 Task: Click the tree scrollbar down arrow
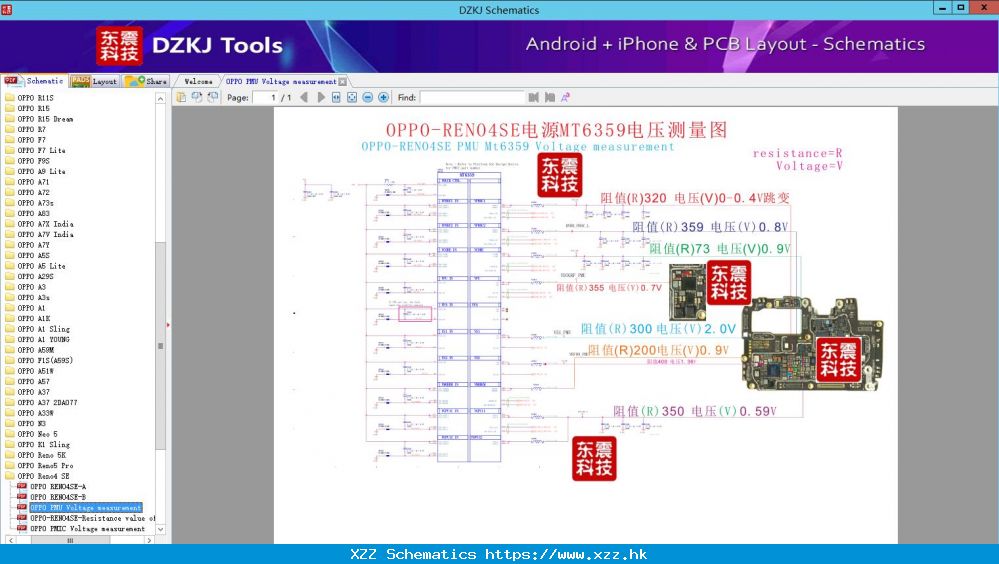pos(161,529)
